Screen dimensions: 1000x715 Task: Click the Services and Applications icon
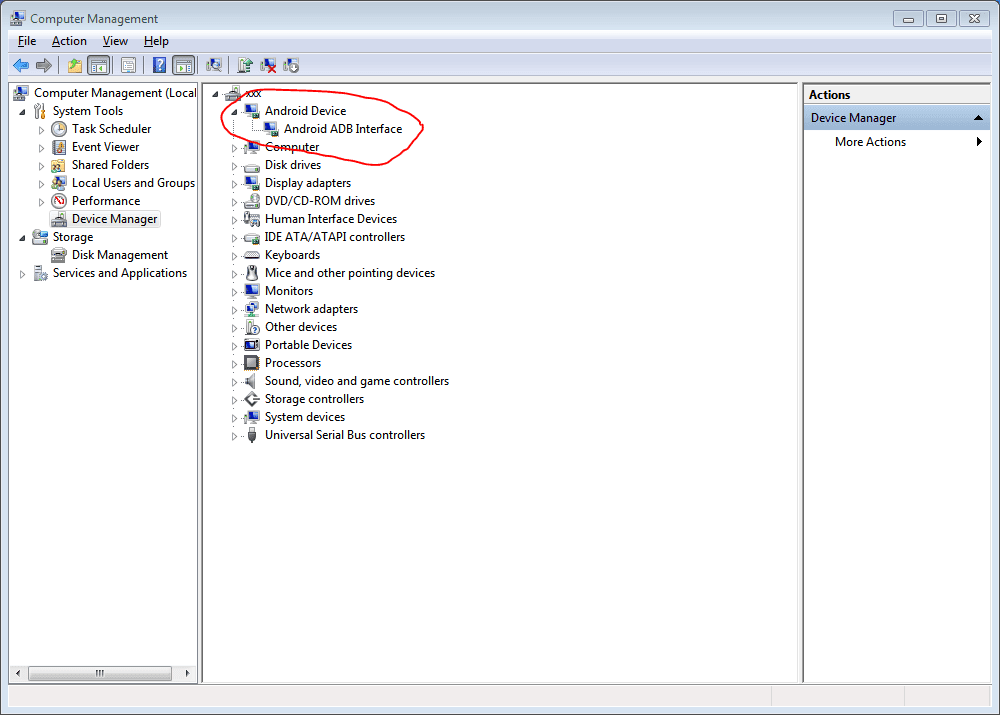(40, 273)
